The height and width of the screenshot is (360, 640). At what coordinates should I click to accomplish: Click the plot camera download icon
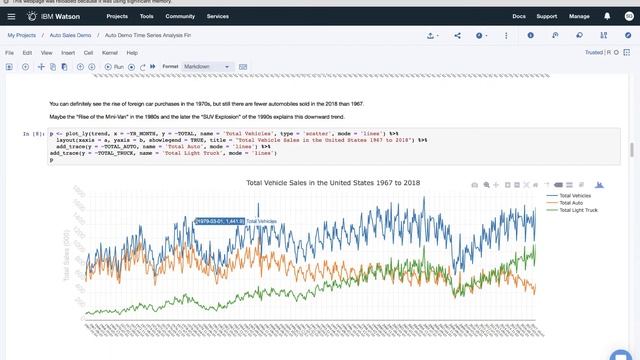pyautogui.click(x=475, y=185)
